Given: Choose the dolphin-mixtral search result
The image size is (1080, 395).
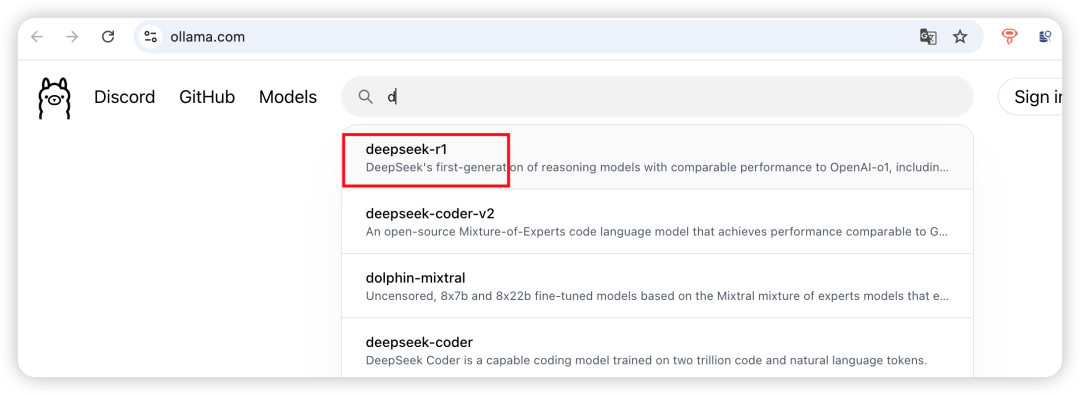Looking at the screenshot, I should [x=657, y=286].
